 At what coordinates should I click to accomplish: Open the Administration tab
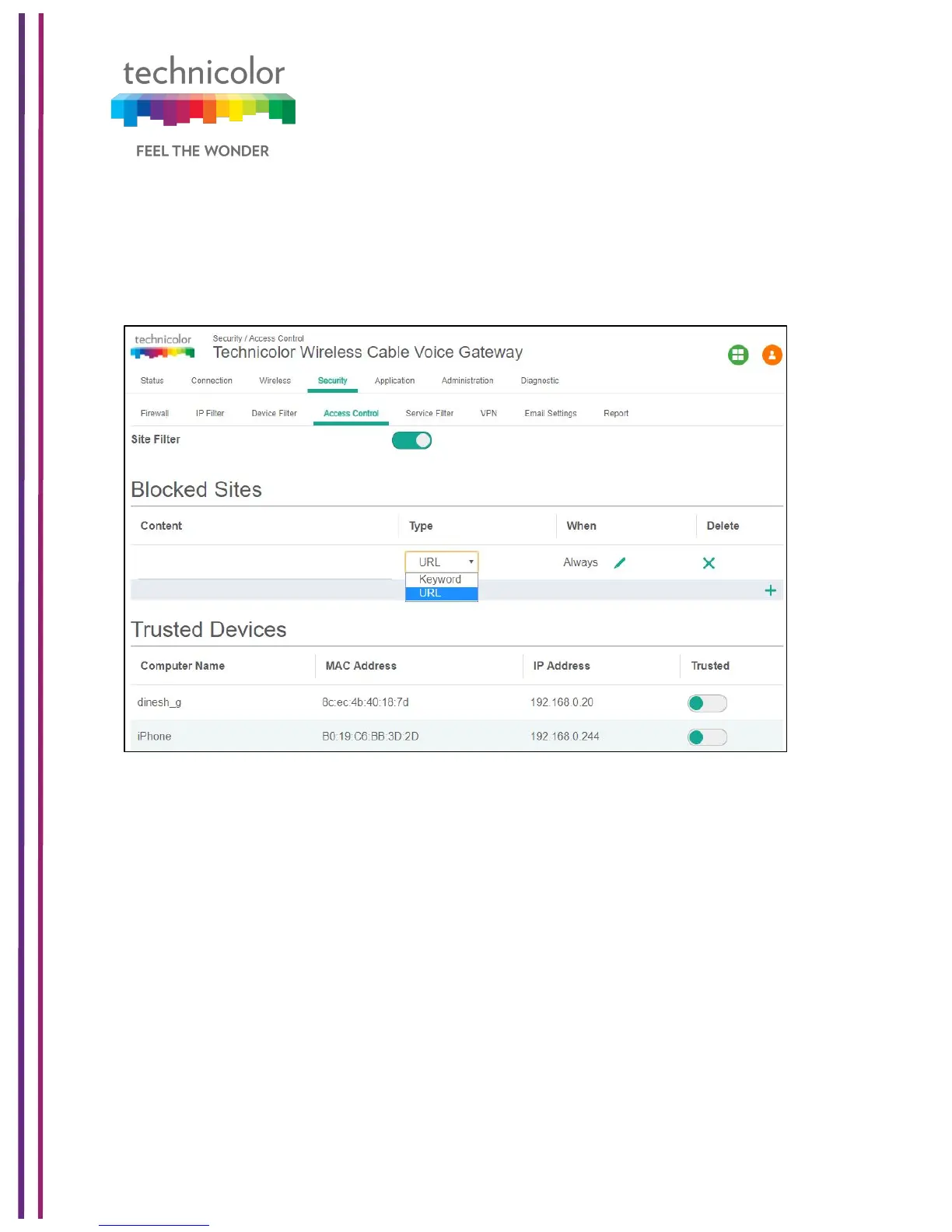[x=467, y=380]
